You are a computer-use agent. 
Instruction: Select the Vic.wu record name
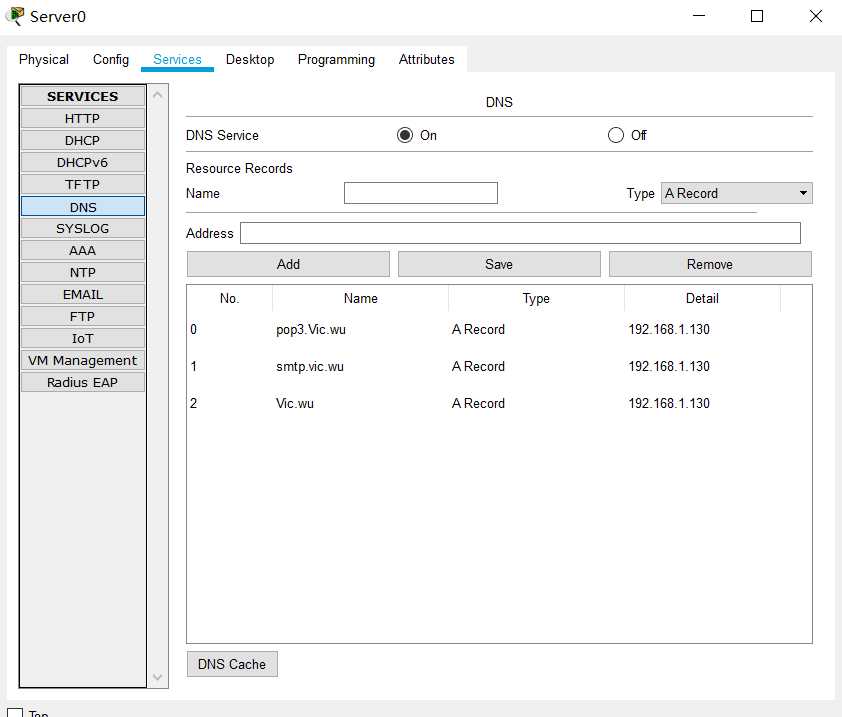coord(295,403)
